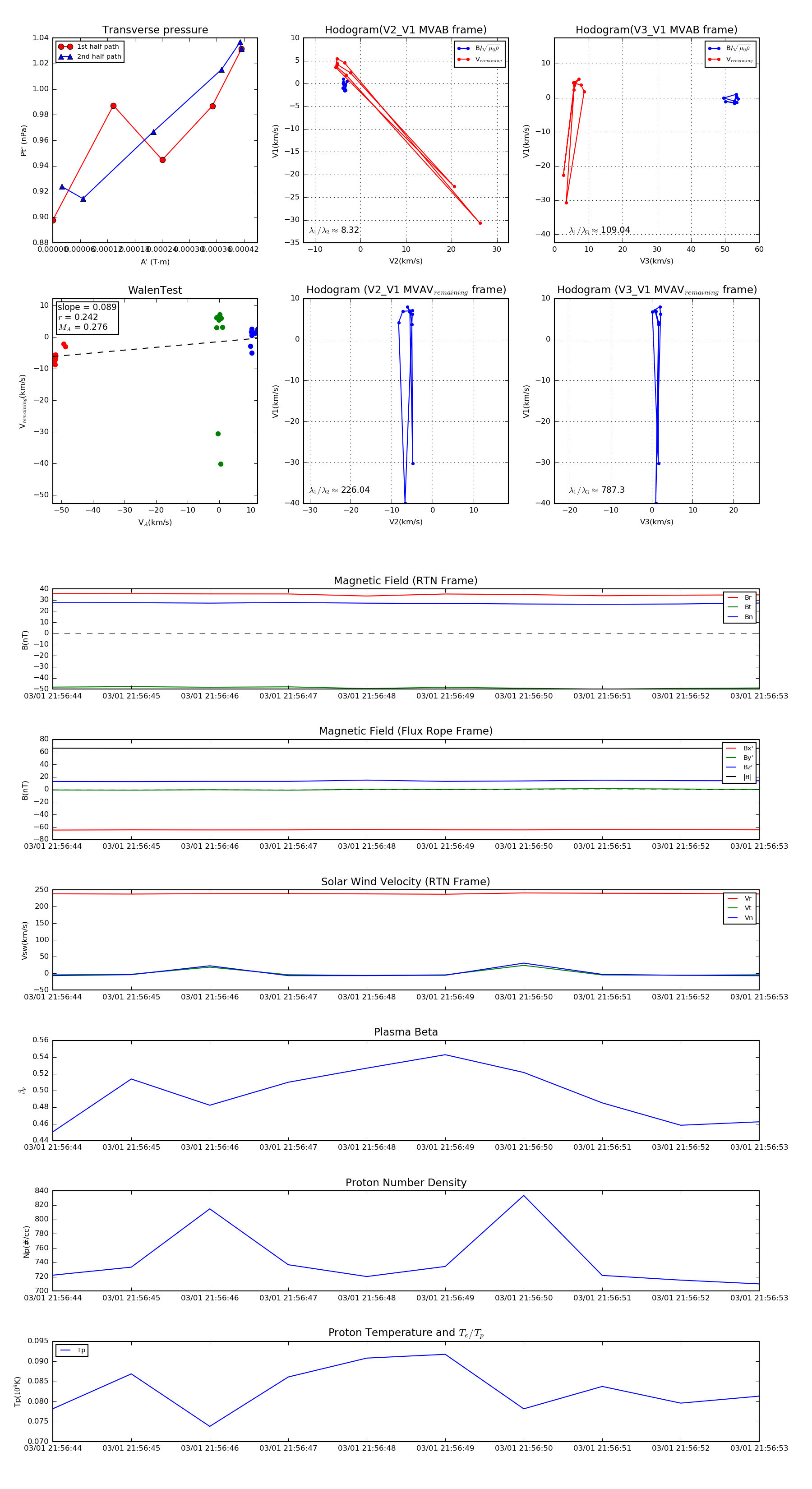Click the β_p y-axis label
This screenshot has width=812, height=1489.
[x=22, y=1091]
